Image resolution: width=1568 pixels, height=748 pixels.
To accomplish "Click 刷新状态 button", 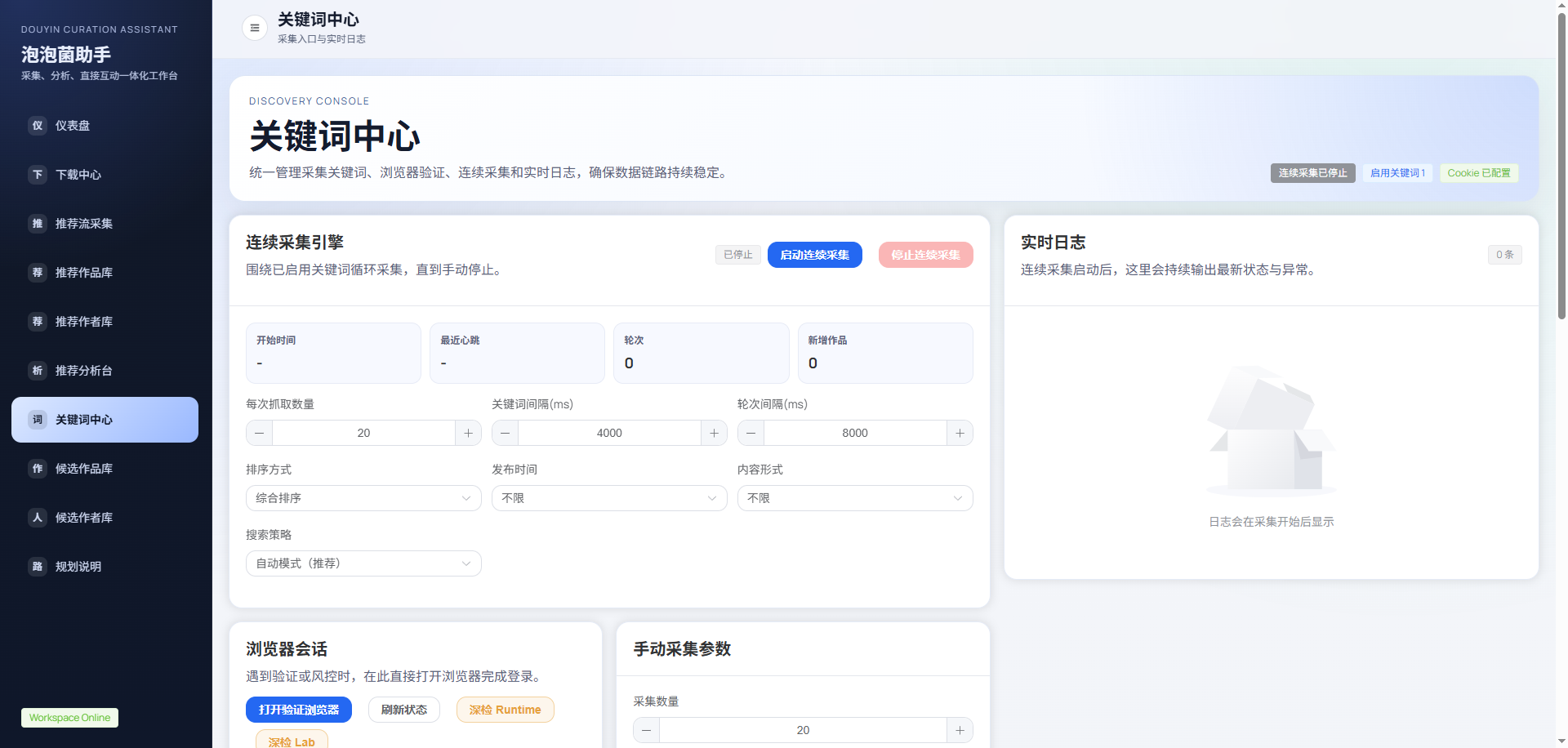I will (404, 710).
